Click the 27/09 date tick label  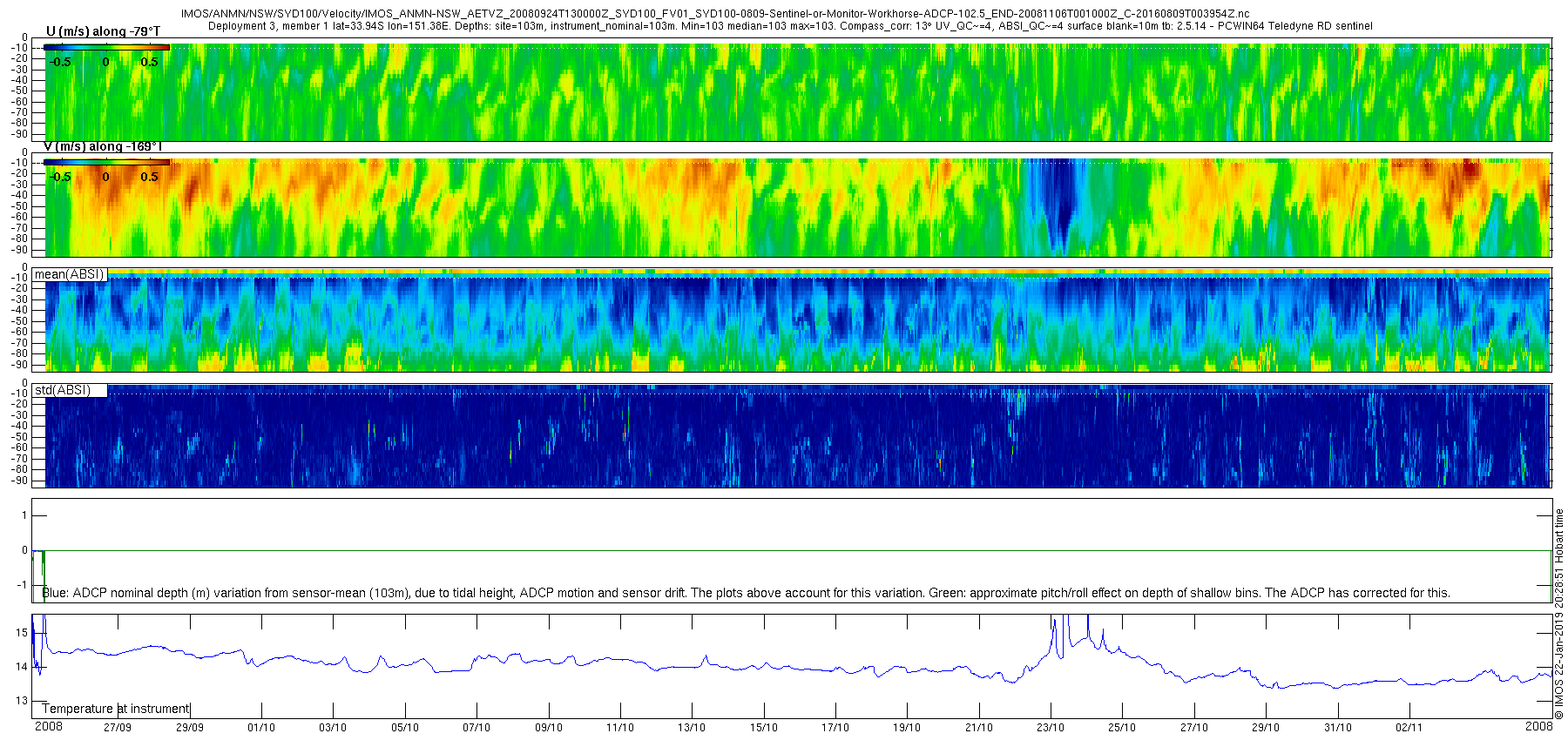tap(118, 728)
